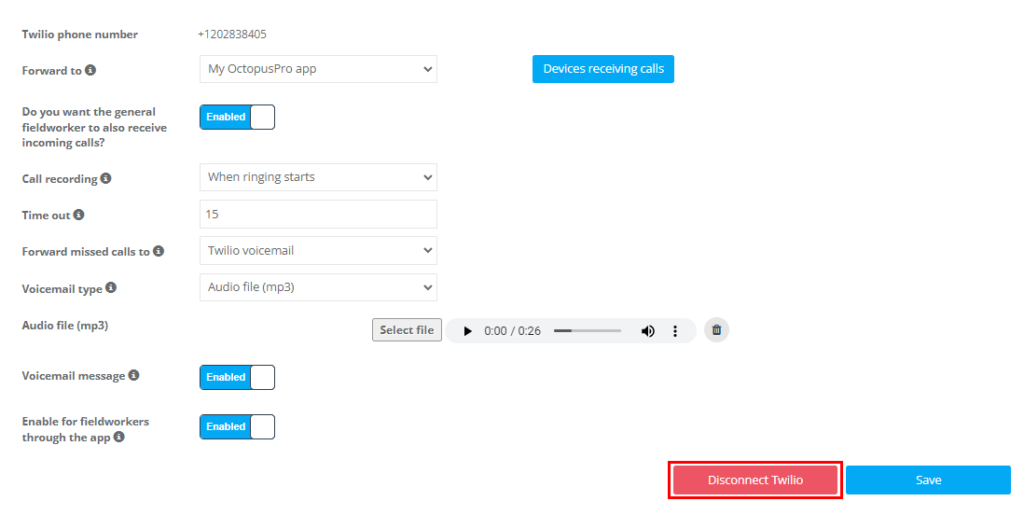Click info icon next to Forward missed calls to
This screenshot has width=1024, height=515.
click(x=158, y=251)
